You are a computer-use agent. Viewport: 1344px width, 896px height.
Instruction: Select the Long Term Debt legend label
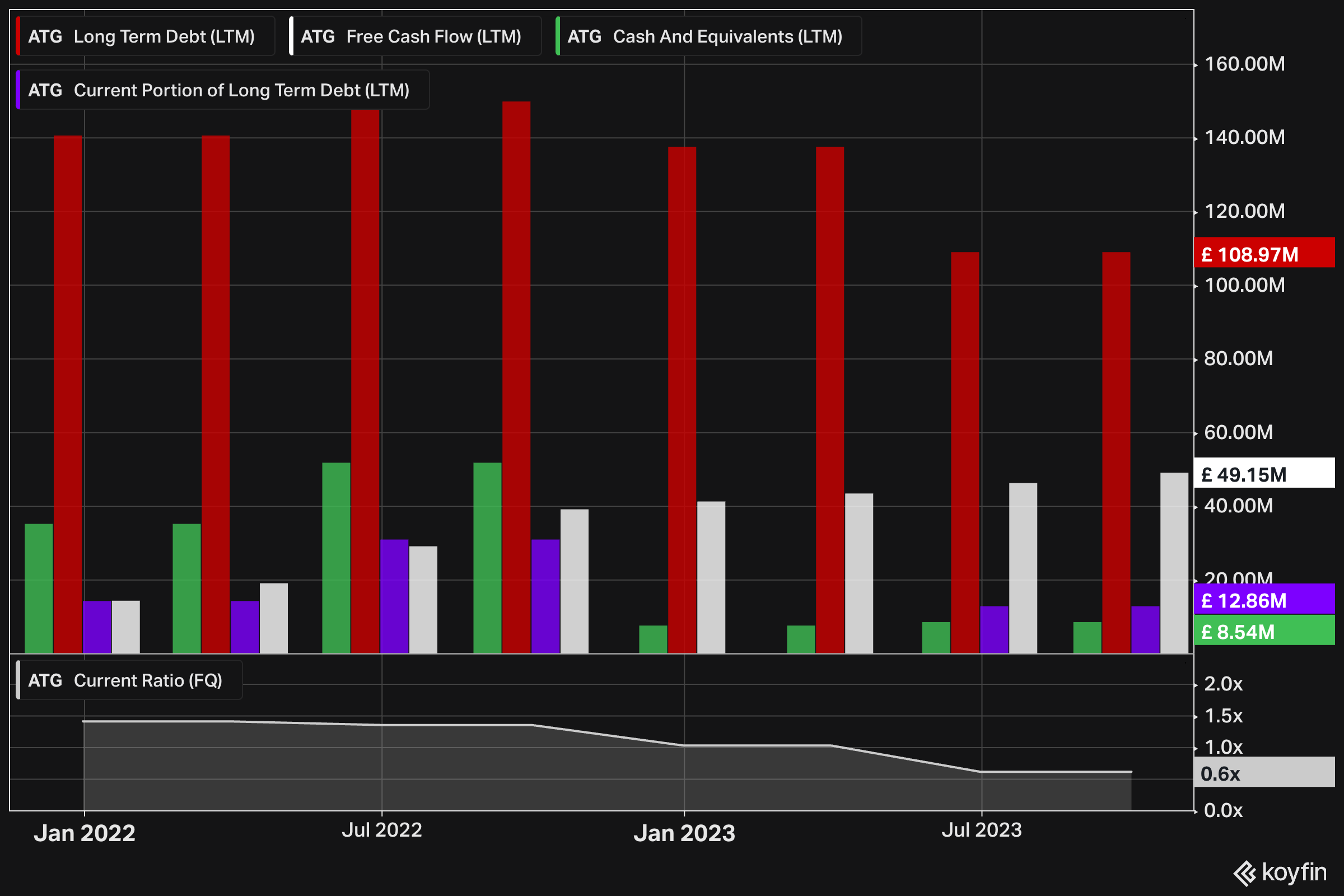click(x=164, y=36)
